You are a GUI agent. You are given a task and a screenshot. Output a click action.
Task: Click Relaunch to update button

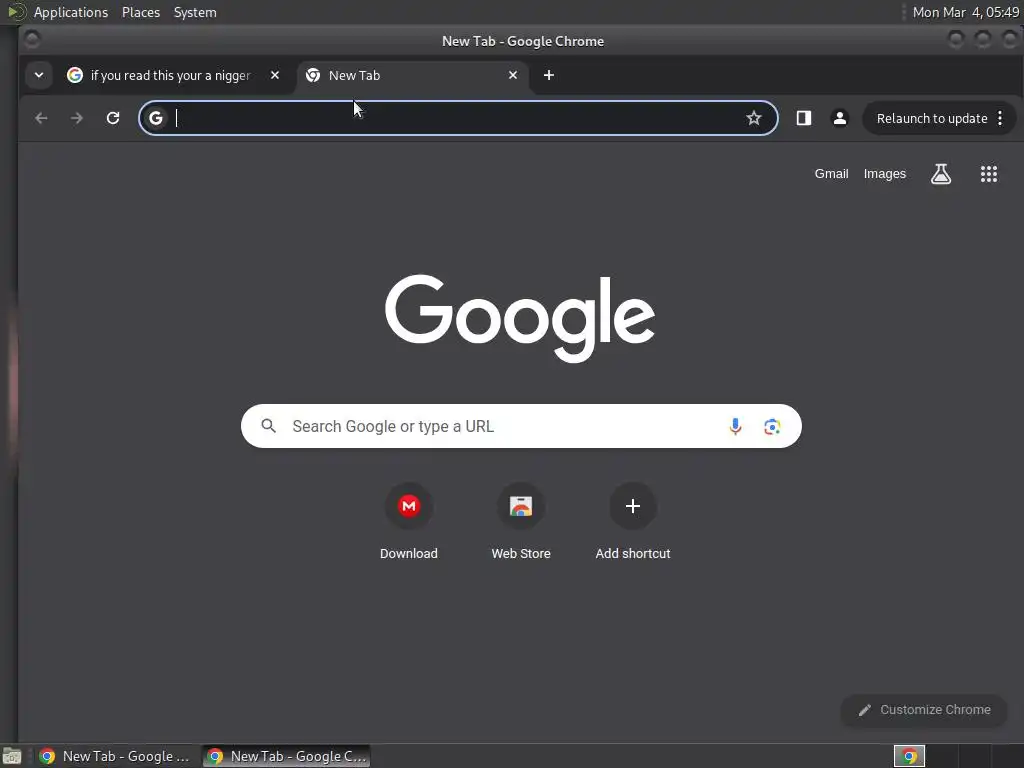click(x=931, y=118)
